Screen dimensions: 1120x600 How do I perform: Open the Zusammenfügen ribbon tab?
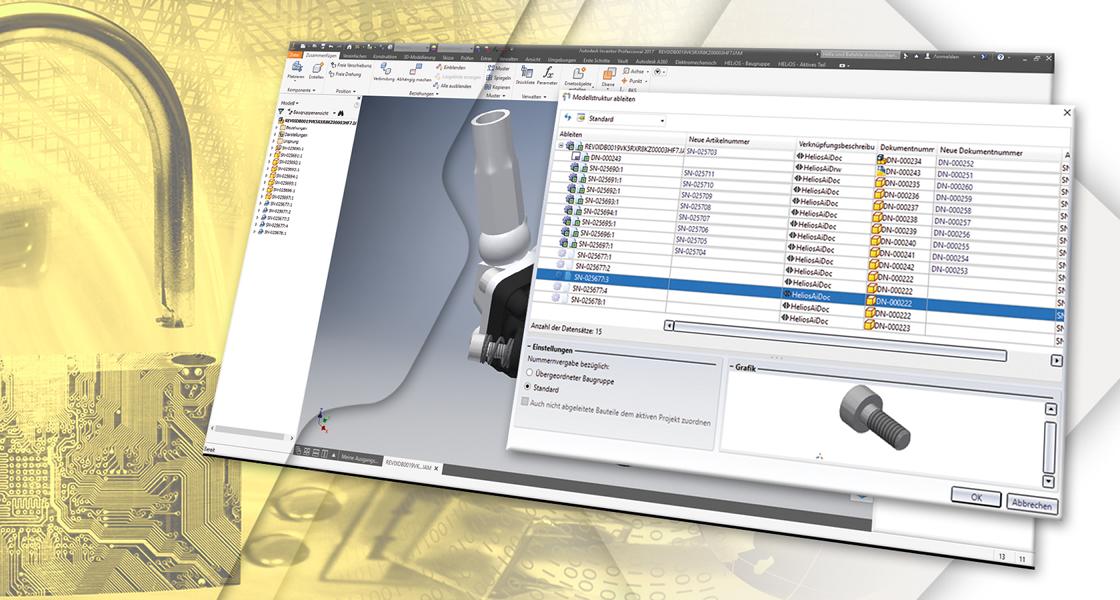coord(321,55)
